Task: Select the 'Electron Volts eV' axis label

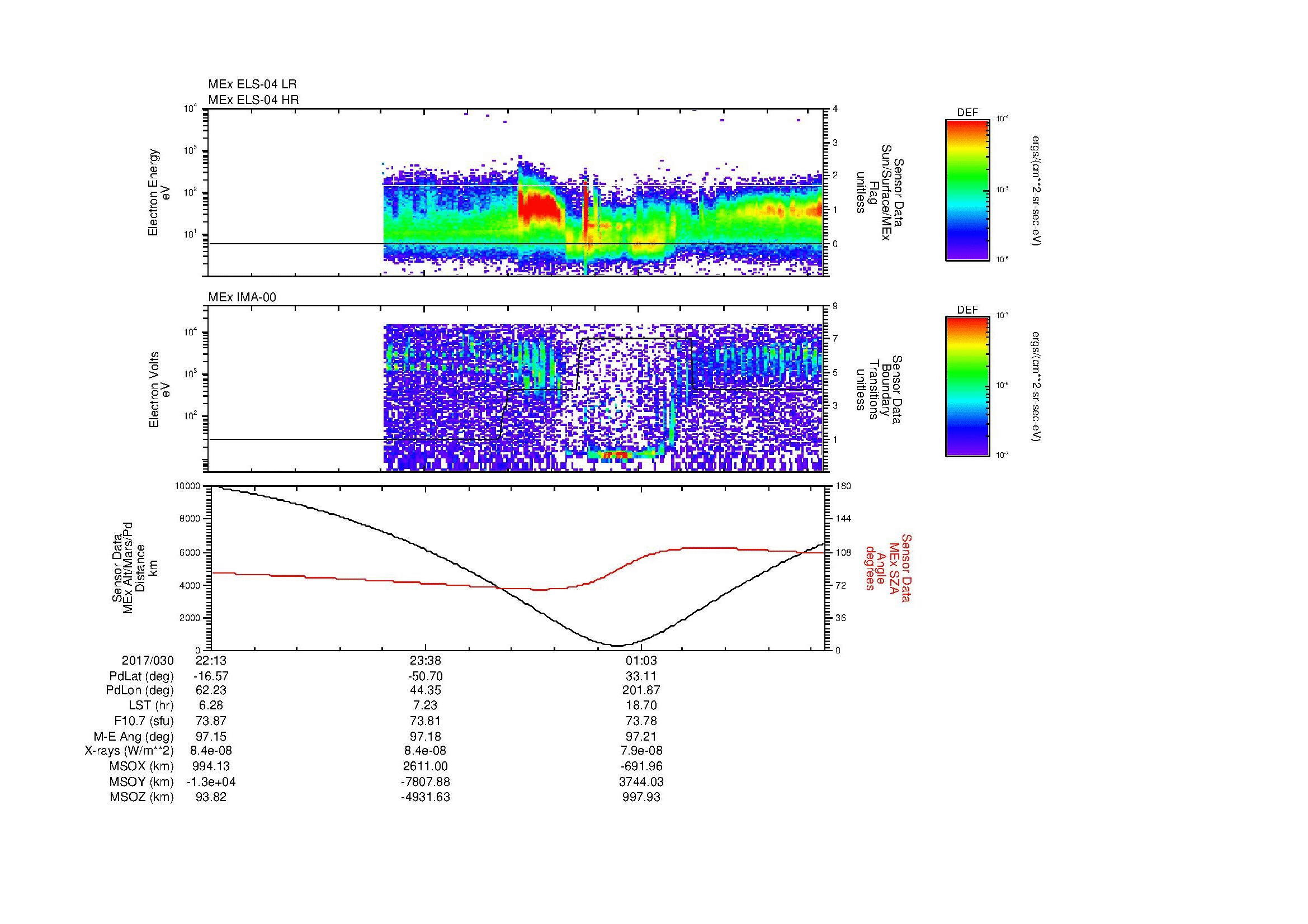Action: click(159, 390)
